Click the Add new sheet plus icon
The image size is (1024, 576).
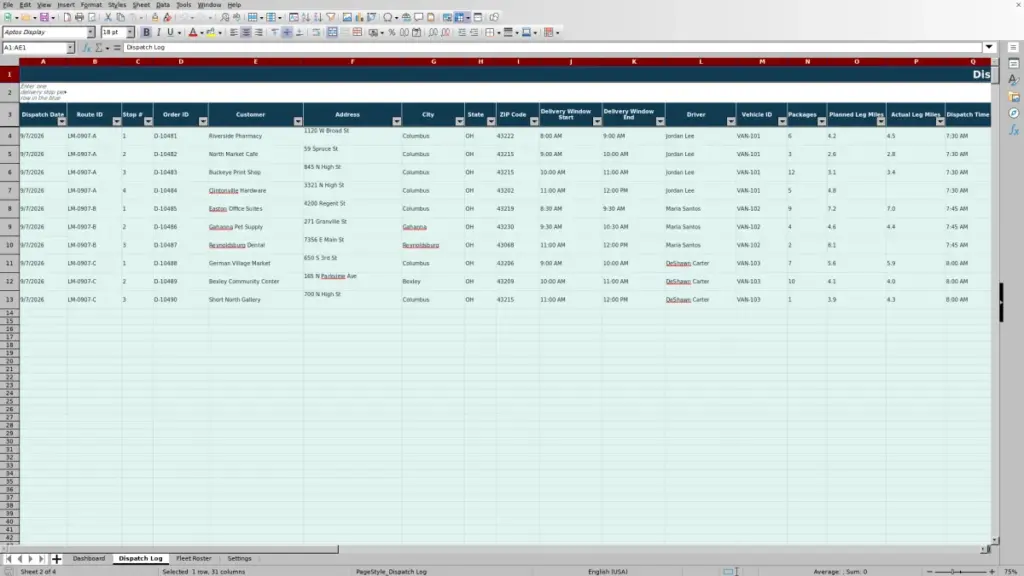coord(56,559)
